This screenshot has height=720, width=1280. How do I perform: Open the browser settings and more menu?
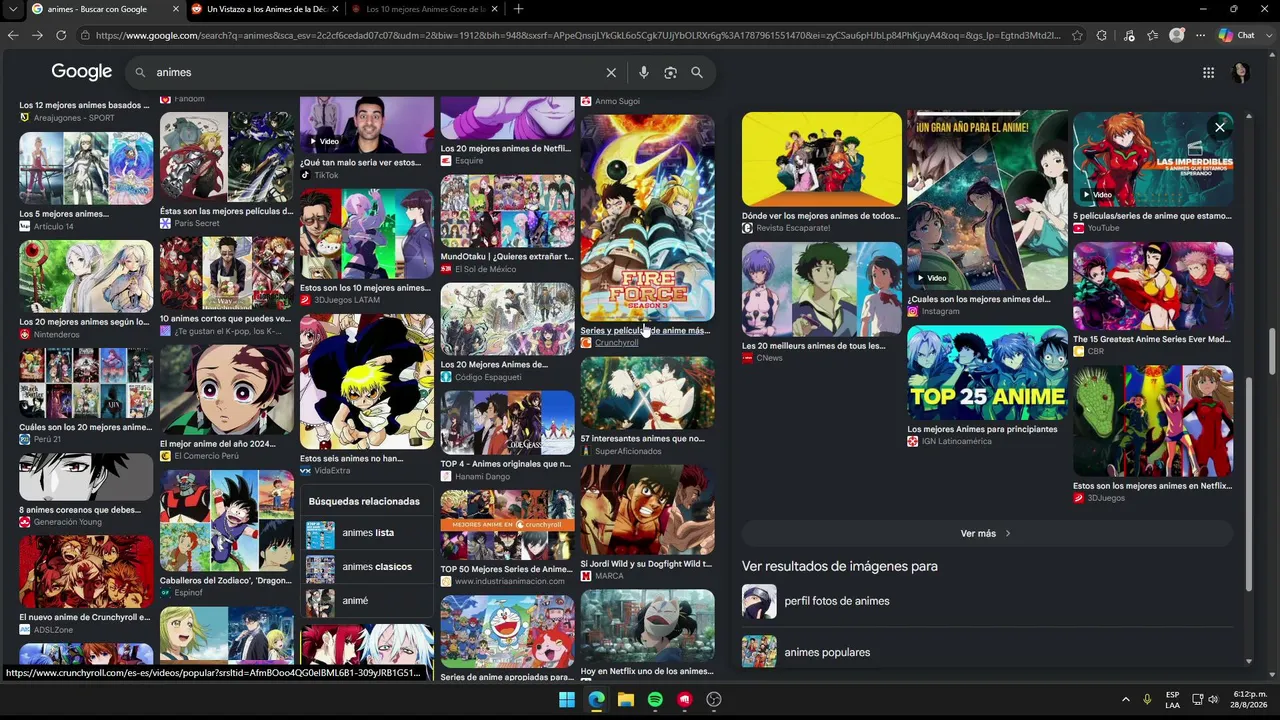click(x=1201, y=35)
